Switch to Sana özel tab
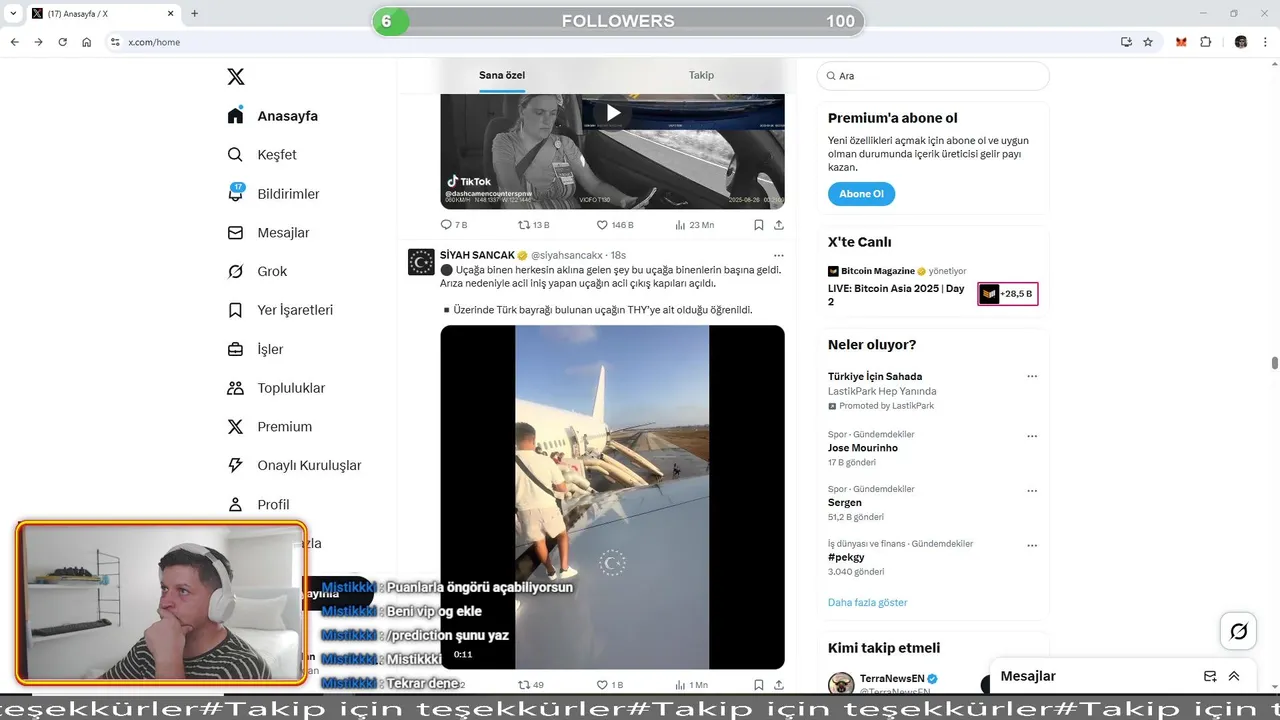1280x720 pixels. (x=502, y=75)
